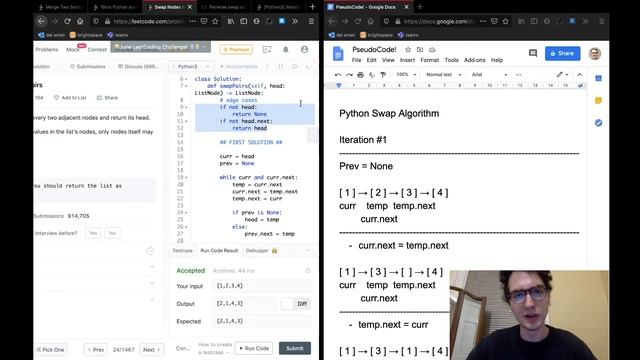Open the Tools menu in Google Docs

click(451, 60)
